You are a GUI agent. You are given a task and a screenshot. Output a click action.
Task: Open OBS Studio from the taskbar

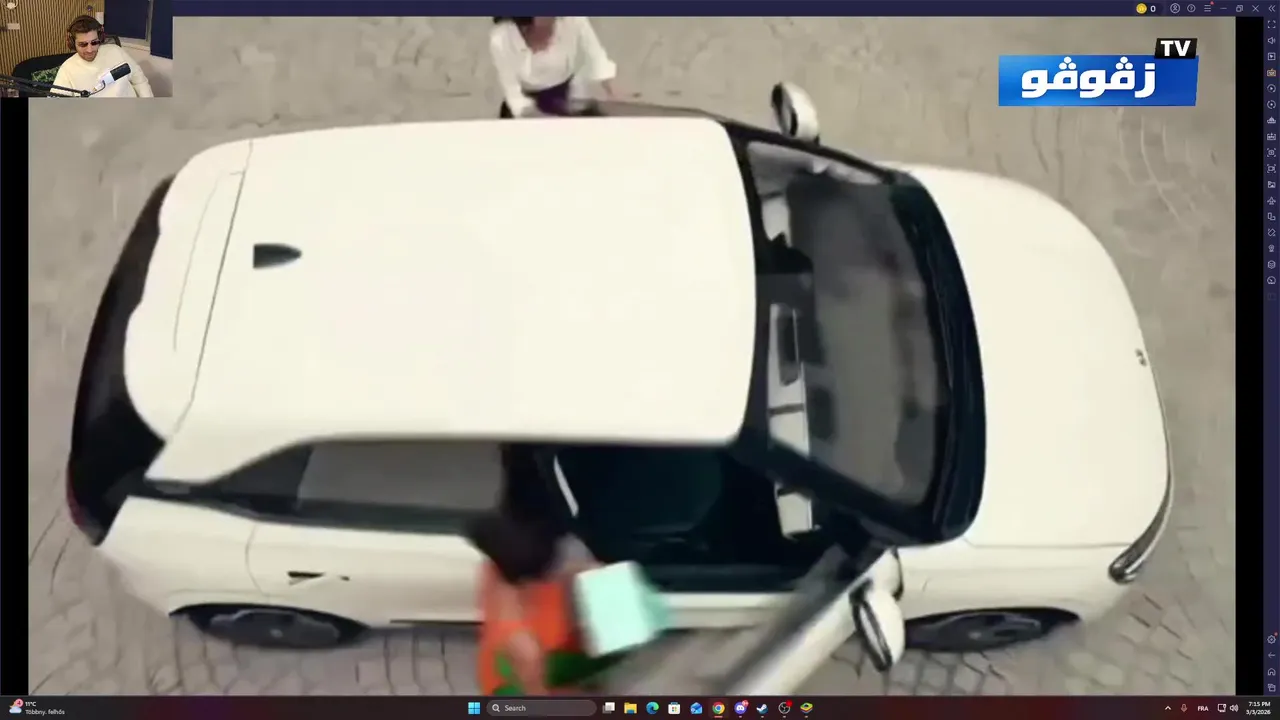point(785,708)
